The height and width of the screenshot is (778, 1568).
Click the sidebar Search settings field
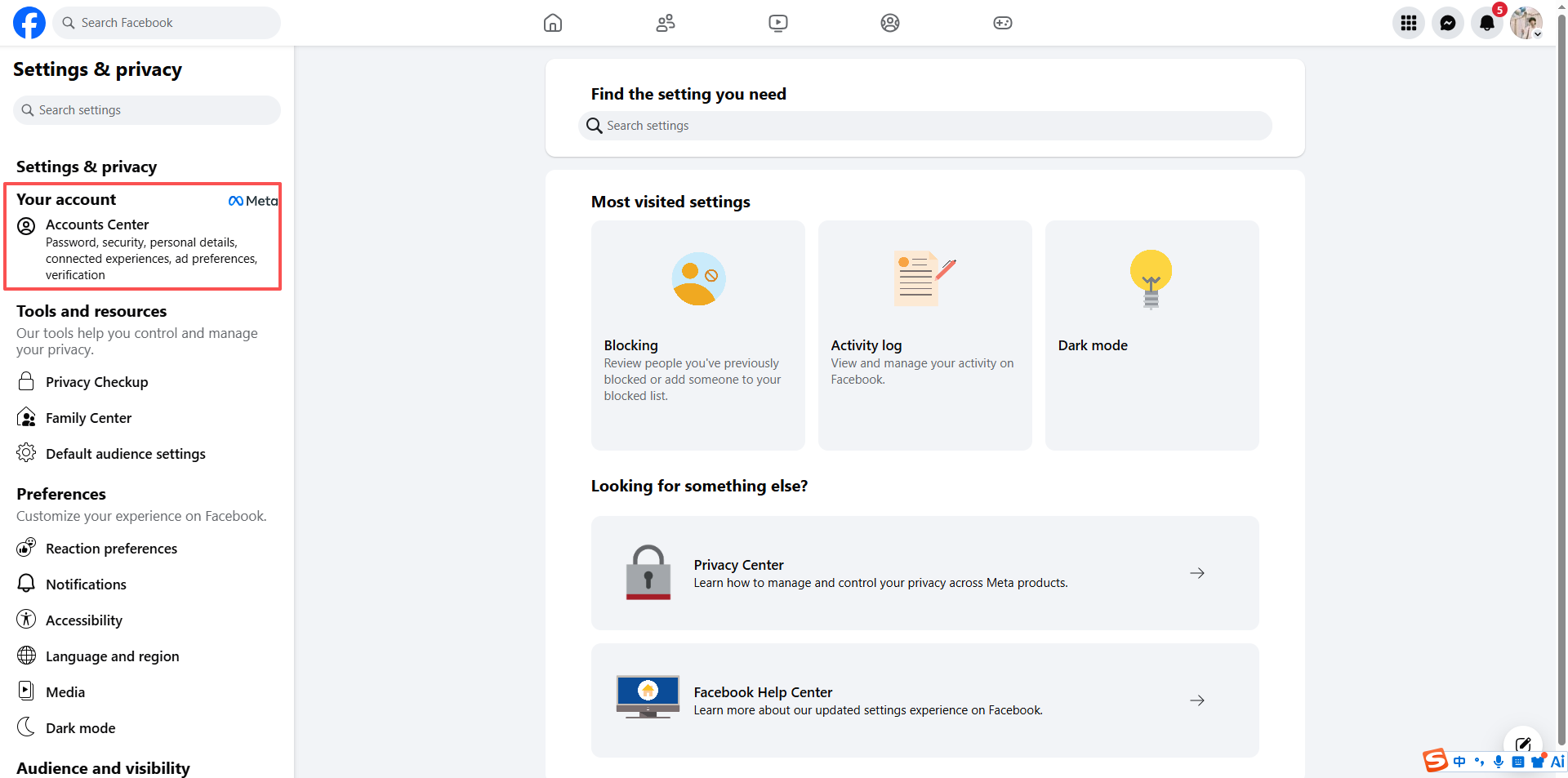147,110
